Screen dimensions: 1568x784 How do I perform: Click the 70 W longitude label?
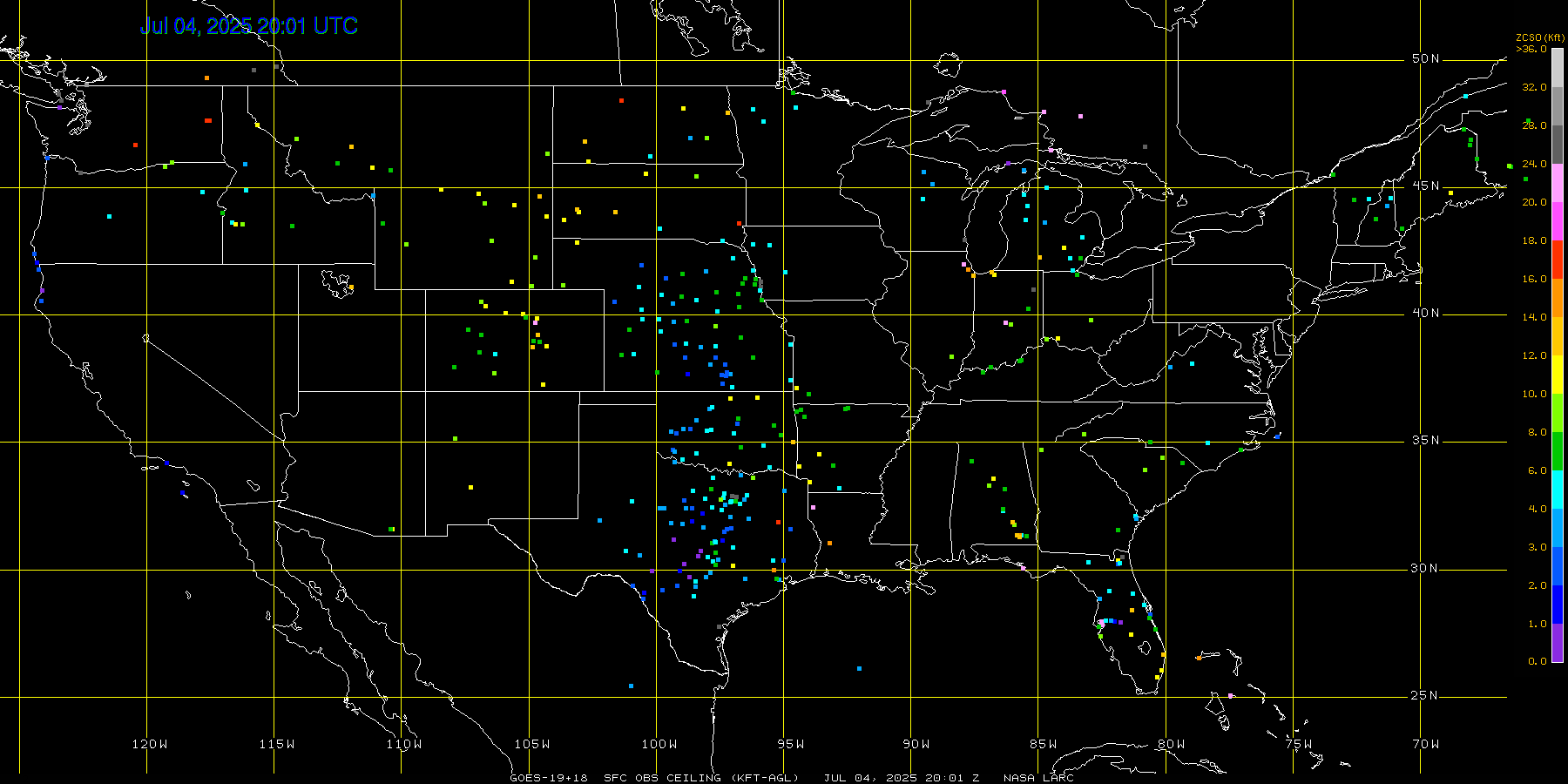click(x=1426, y=744)
